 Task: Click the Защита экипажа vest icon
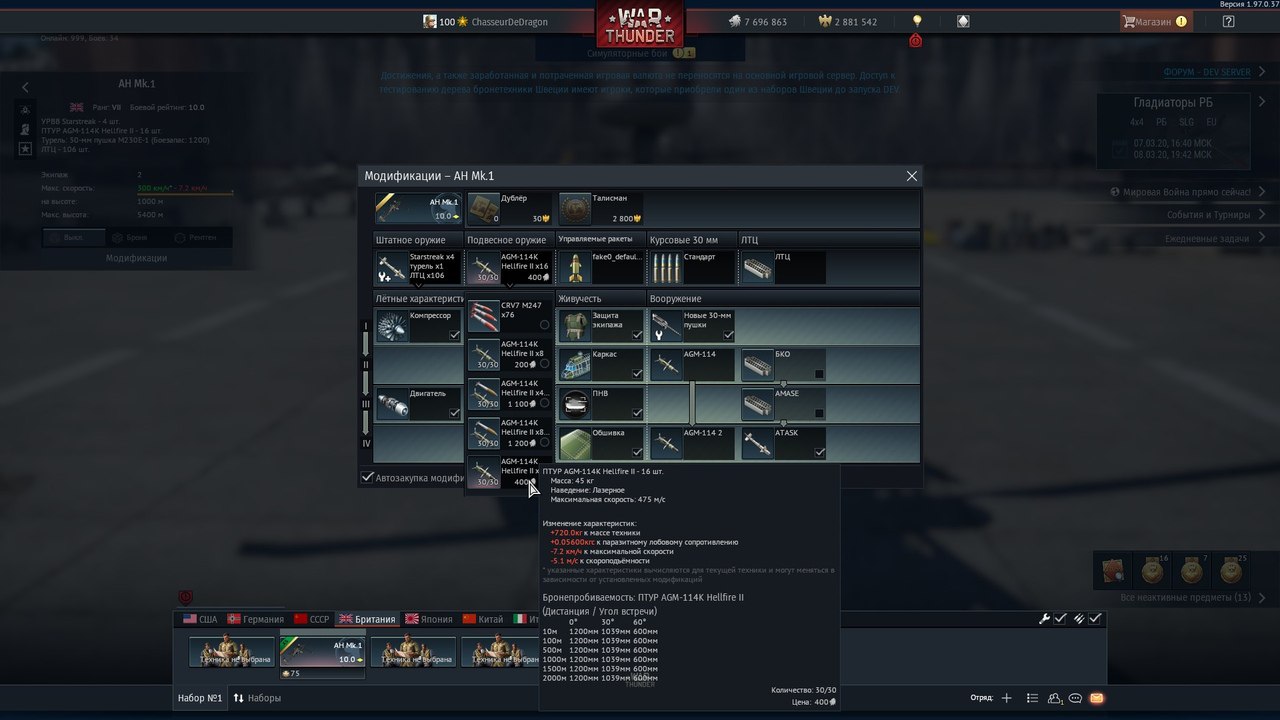[x=575, y=326]
